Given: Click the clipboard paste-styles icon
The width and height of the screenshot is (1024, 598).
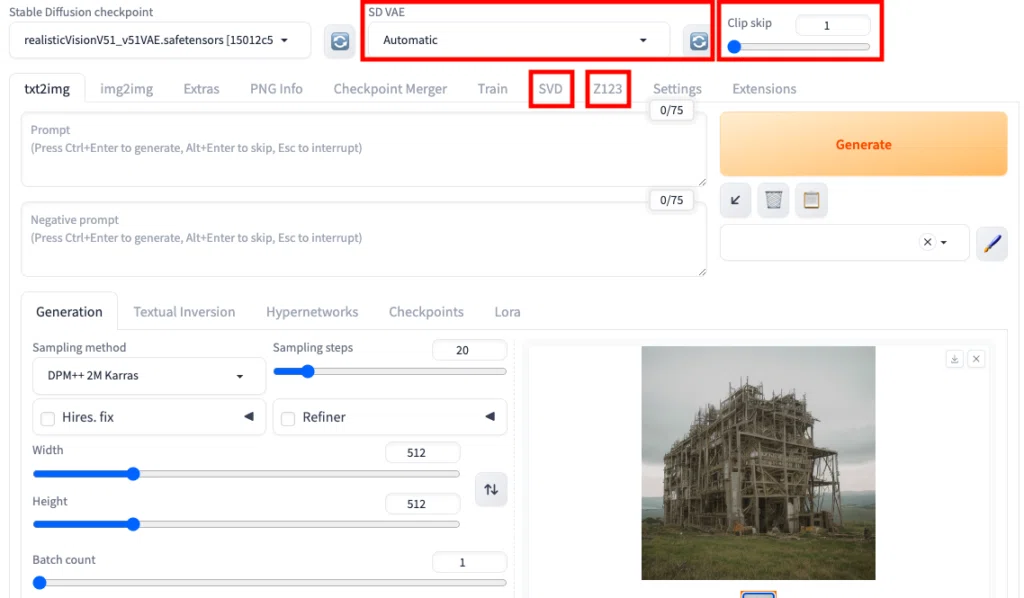Looking at the screenshot, I should coord(811,200).
